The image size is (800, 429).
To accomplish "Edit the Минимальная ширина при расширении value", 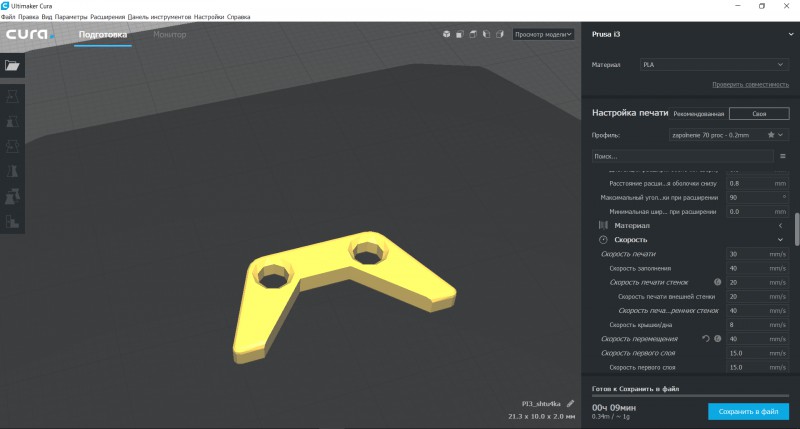I will point(757,212).
